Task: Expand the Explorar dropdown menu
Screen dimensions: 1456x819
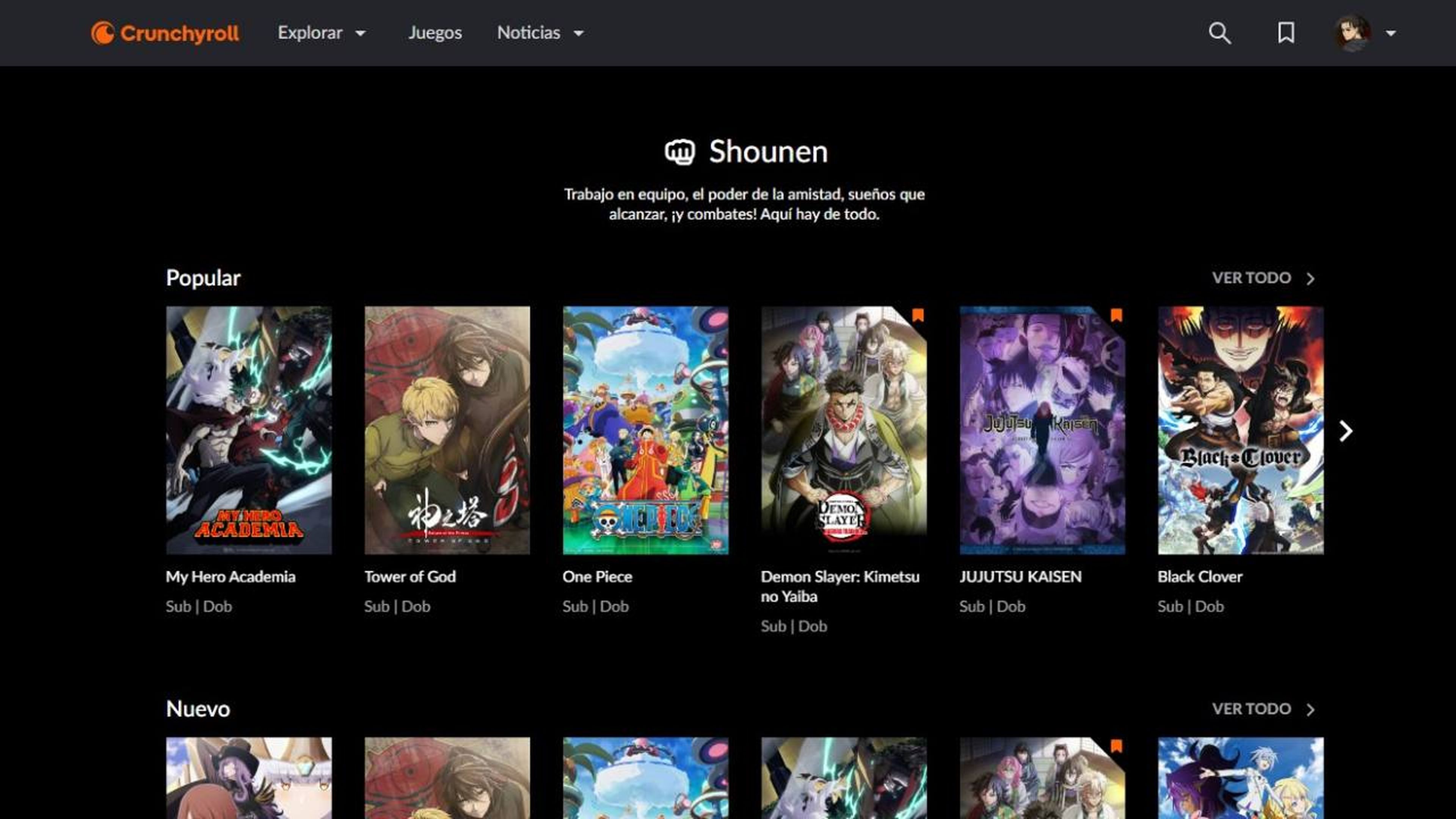Action: [322, 33]
